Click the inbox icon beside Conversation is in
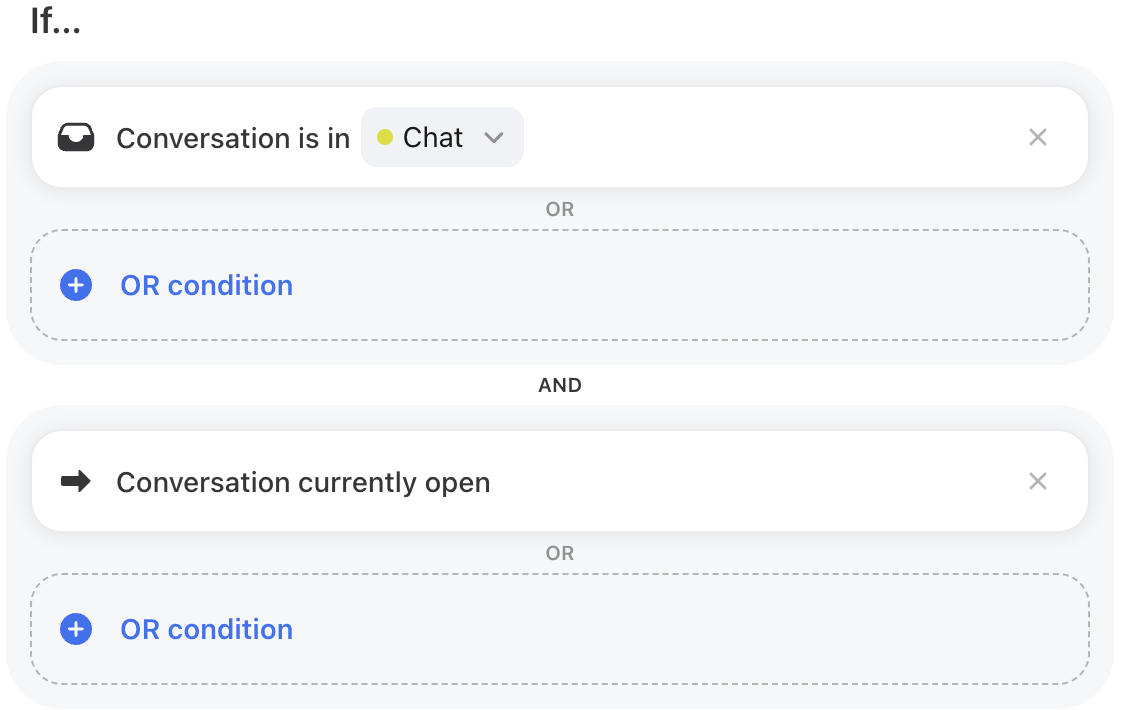 pyautogui.click(x=76, y=137)
